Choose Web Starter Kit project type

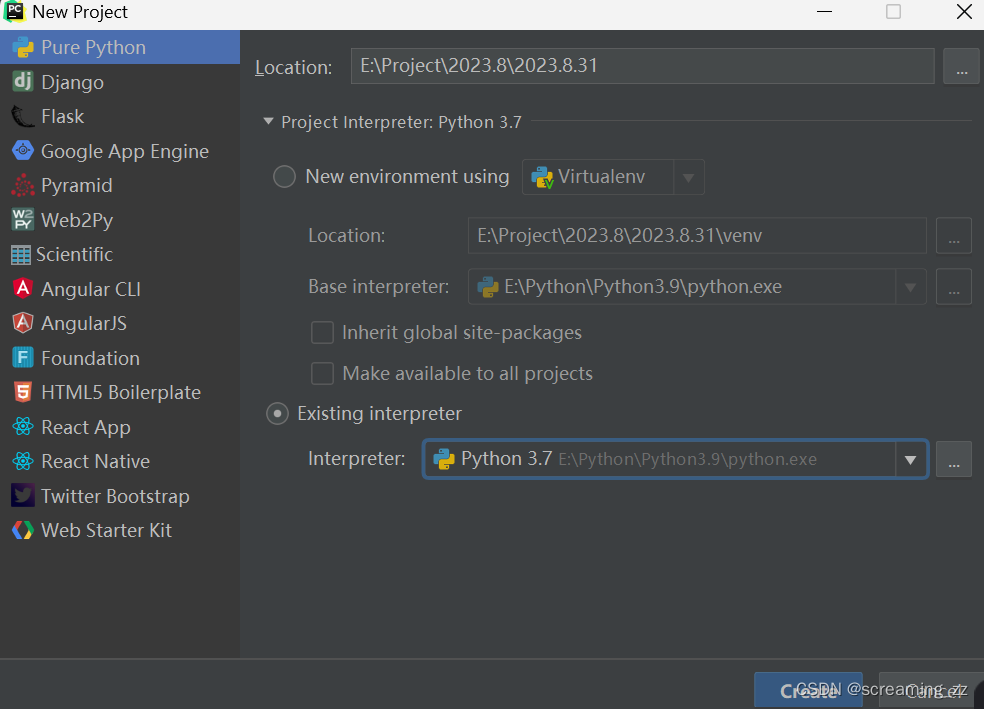point(120,530)
